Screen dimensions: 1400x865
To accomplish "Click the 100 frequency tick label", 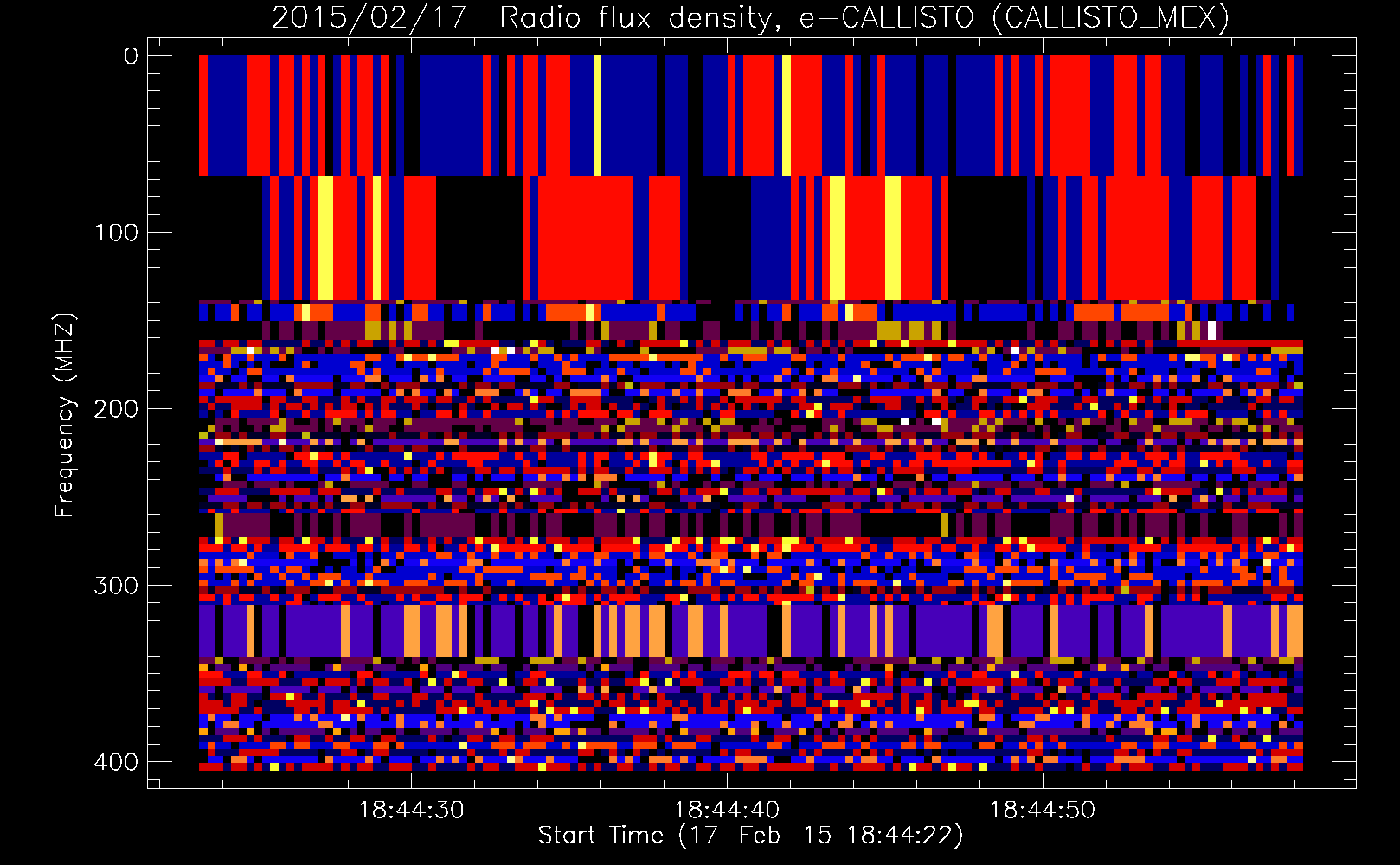I will pyautogui.click(x=116, y=233).
